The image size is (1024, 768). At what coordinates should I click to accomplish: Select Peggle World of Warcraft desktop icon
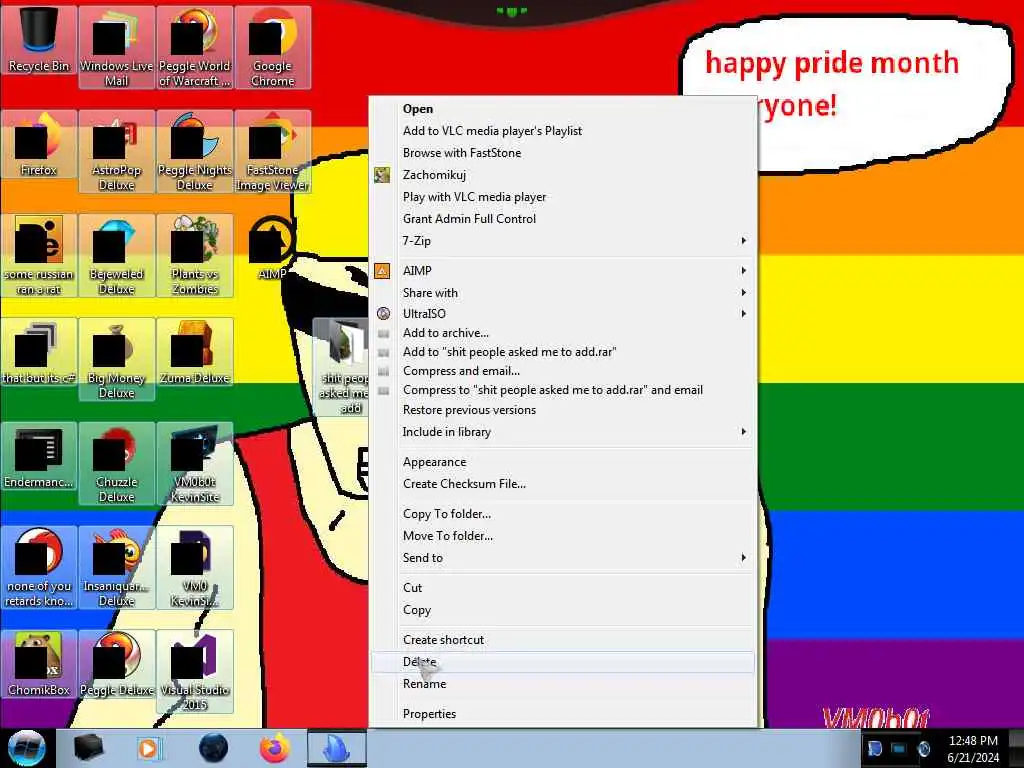(x=195, y=47)
